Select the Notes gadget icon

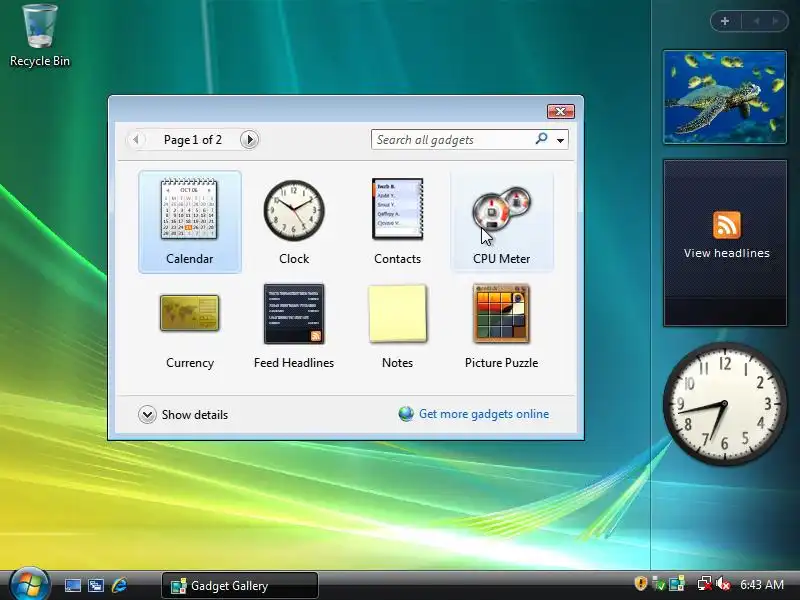(397, 313)
